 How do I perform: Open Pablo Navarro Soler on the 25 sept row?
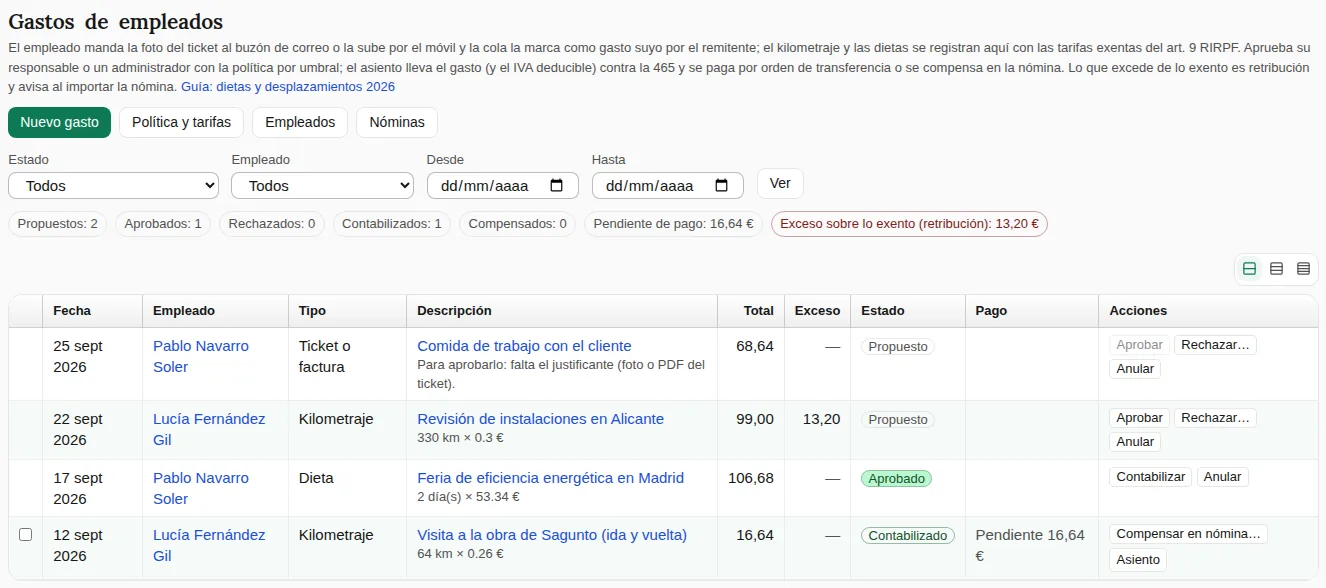[x=201, y=356]
